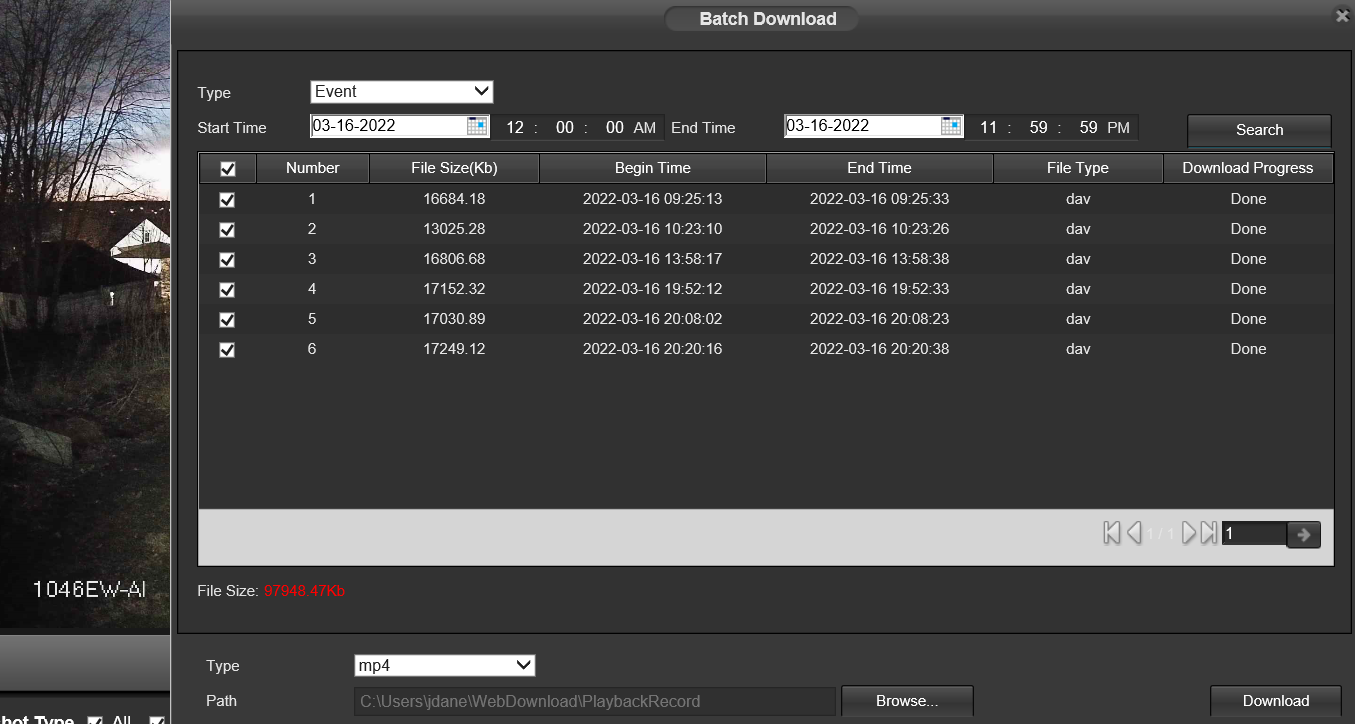
Task: Click the Start Time AM indicator
Action: [645, 128]
